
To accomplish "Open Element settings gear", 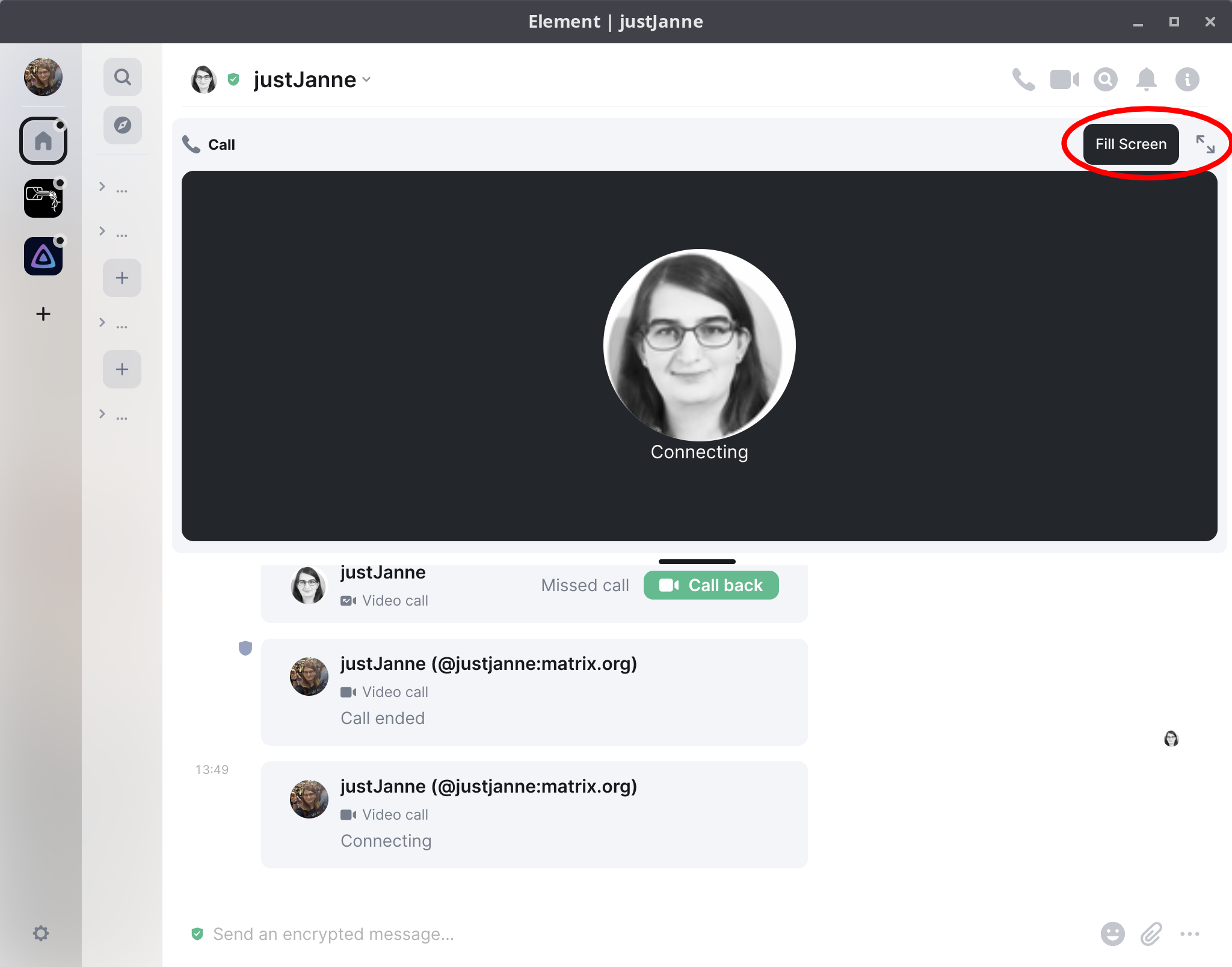I will click(42, 933).
